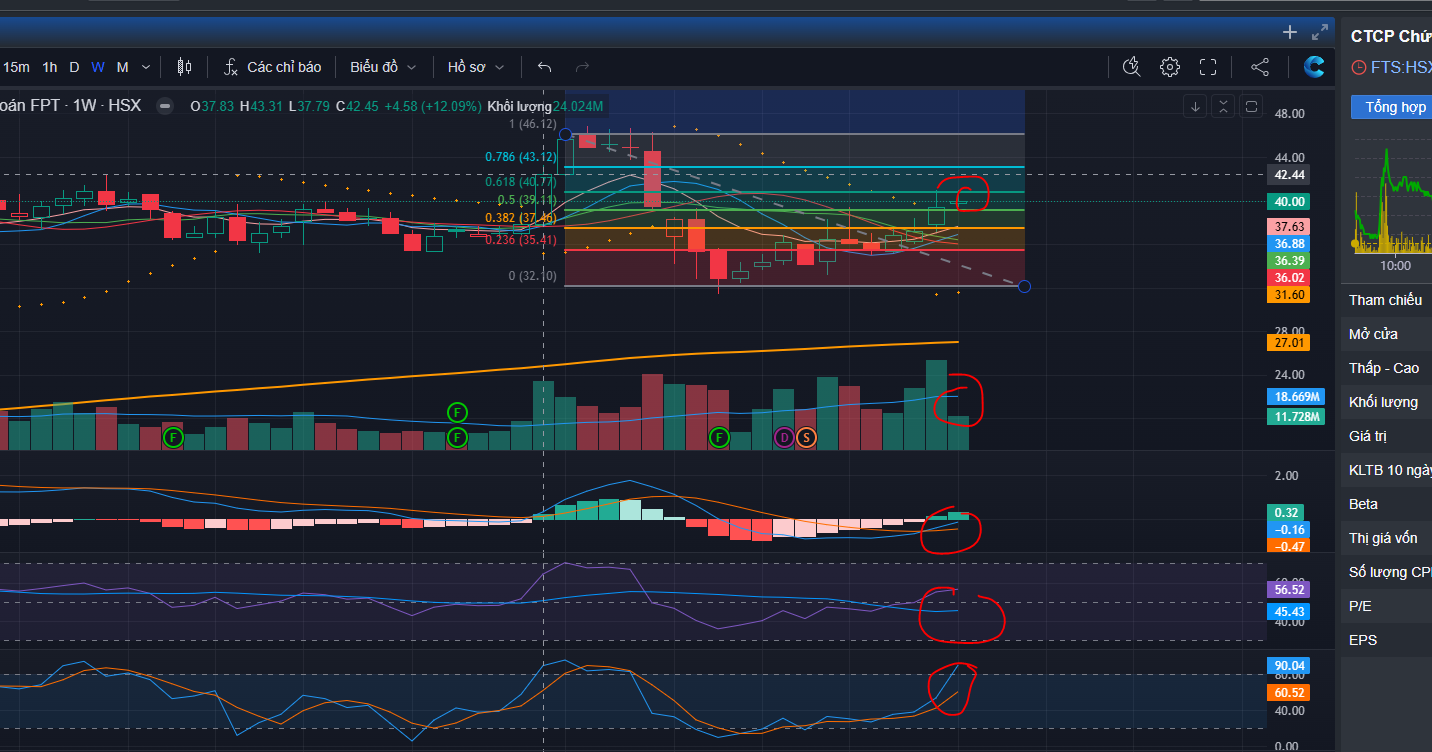This screenshot has width=1432, height=752.
Task: Click the blue C logo icon
Action: pos(1314,67)
